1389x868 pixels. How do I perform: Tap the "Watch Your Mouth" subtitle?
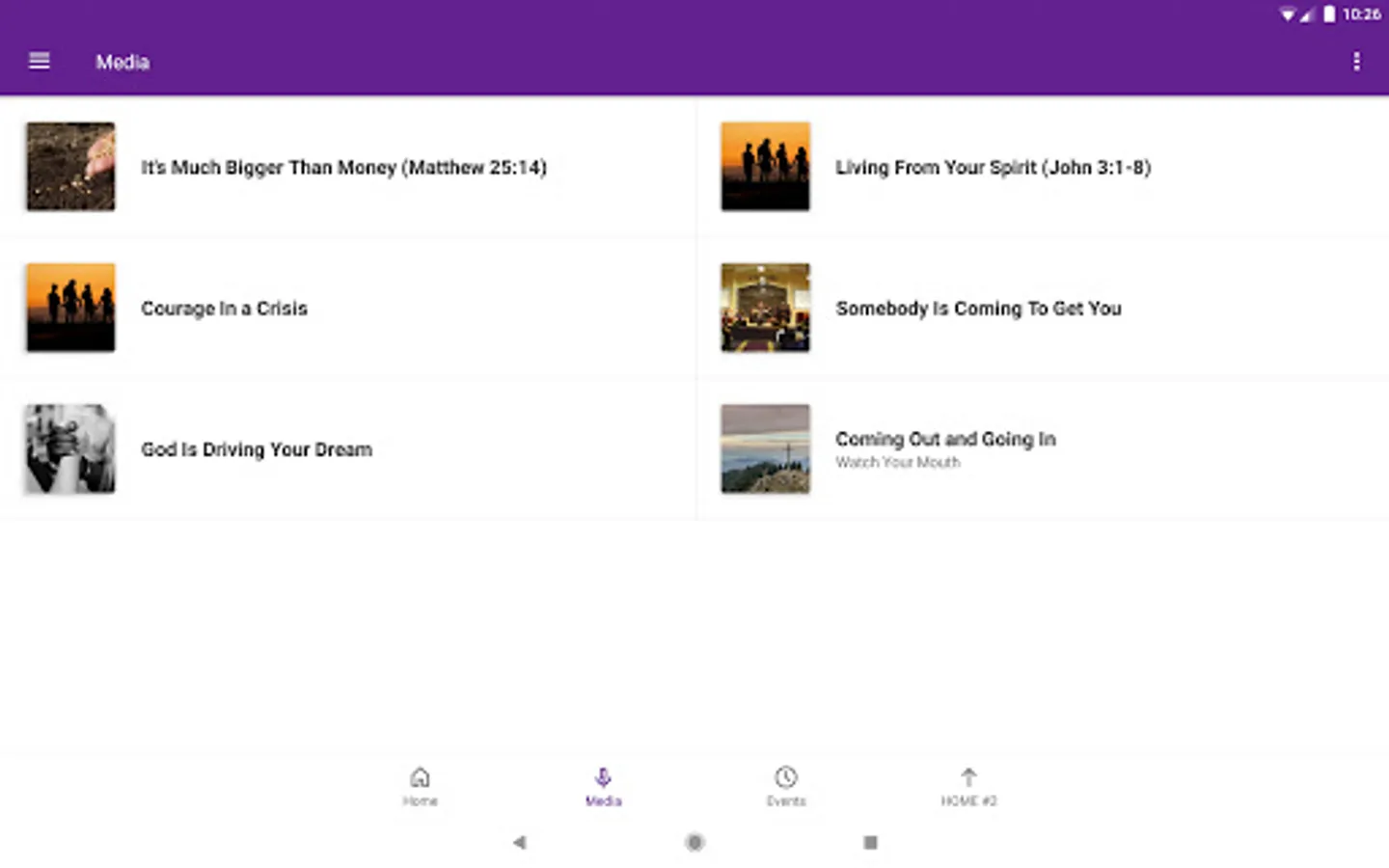coord(897,463)
